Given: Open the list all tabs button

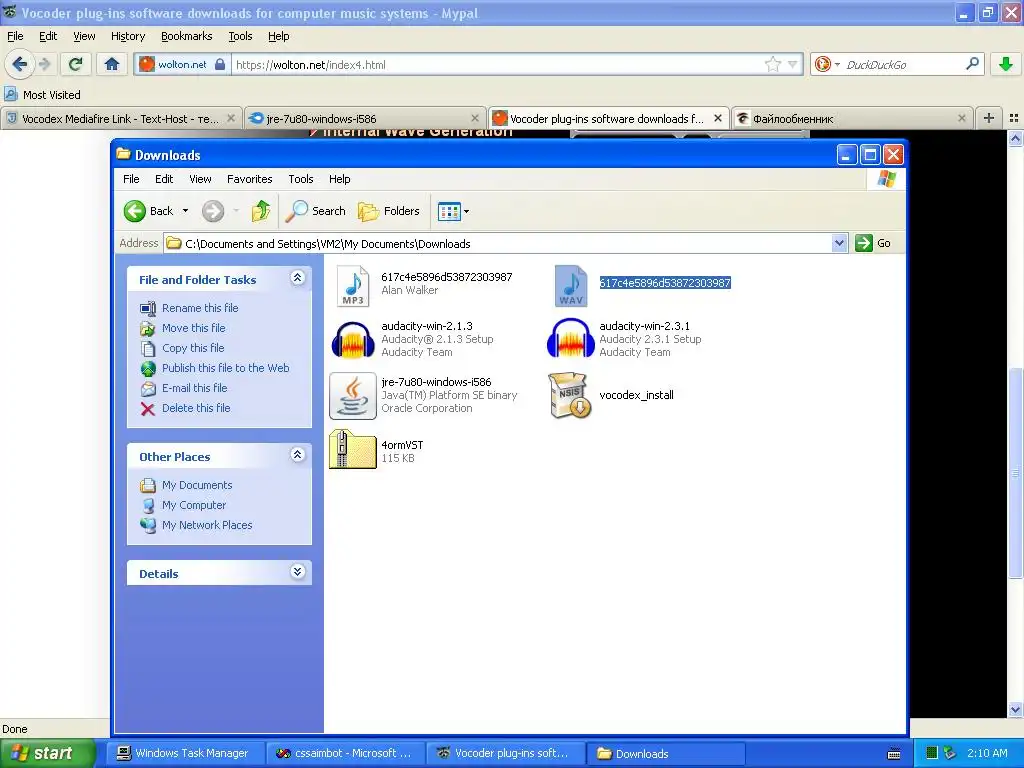Looking at the screenshot, I should (1014, 118).
